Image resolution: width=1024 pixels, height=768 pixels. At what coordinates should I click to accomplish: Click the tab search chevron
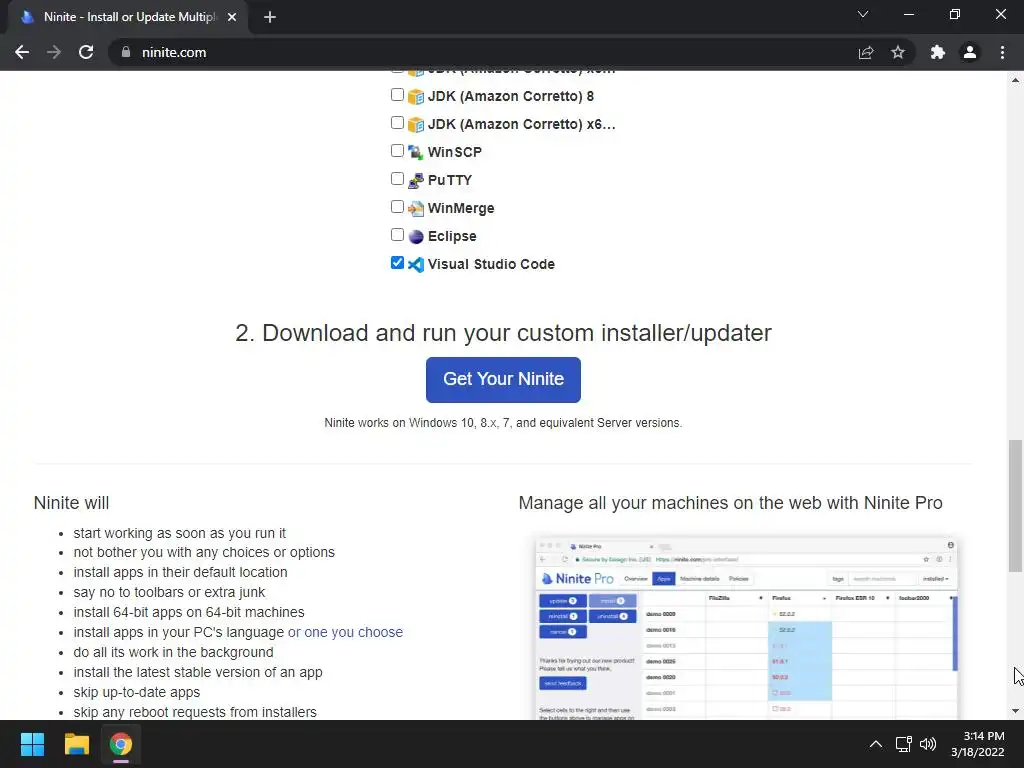[x=863, y=14]
